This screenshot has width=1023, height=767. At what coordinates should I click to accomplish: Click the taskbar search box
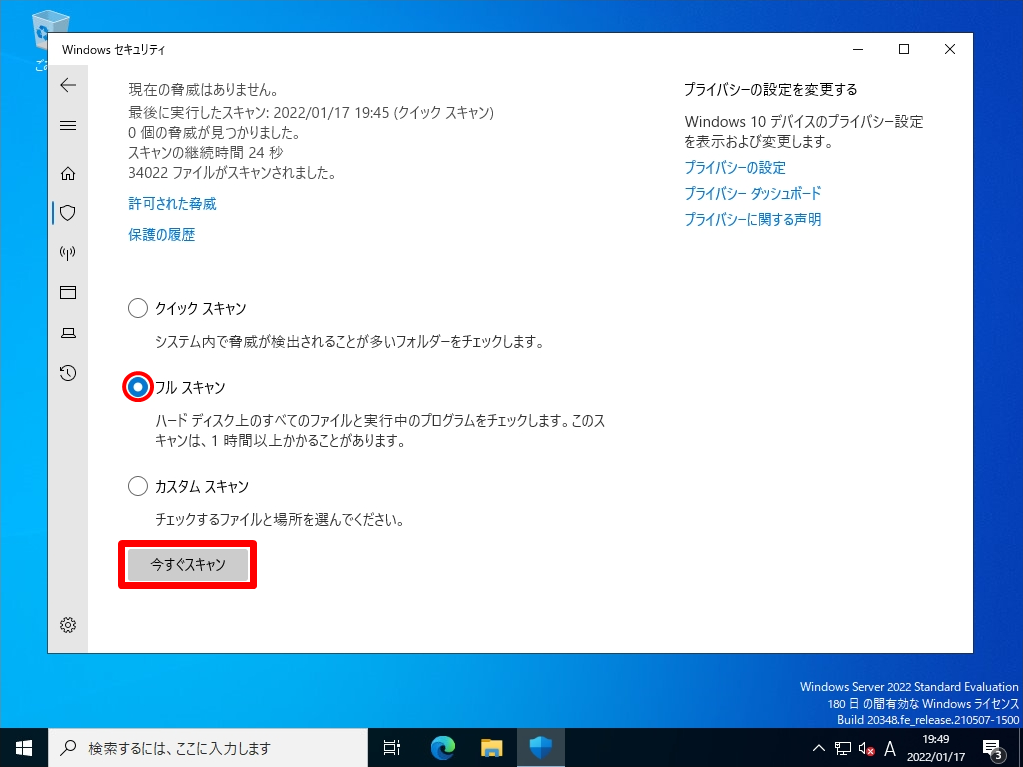[207, 747]
